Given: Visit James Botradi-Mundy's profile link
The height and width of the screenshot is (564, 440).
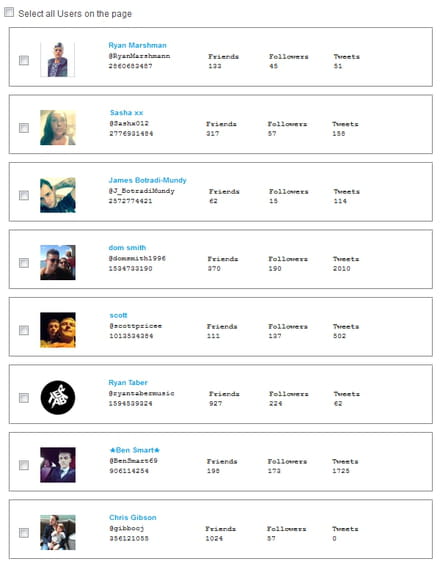Looking at the screenshot, I should 148,180.
